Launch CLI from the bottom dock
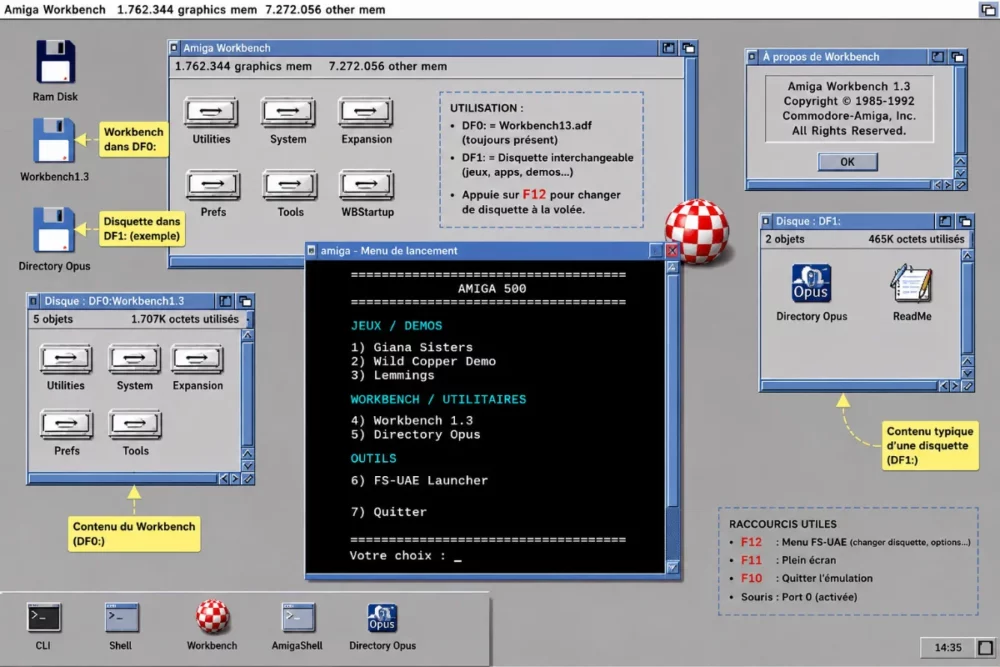This screenshot has width=1000, height=667. click(x=44, y=617)
